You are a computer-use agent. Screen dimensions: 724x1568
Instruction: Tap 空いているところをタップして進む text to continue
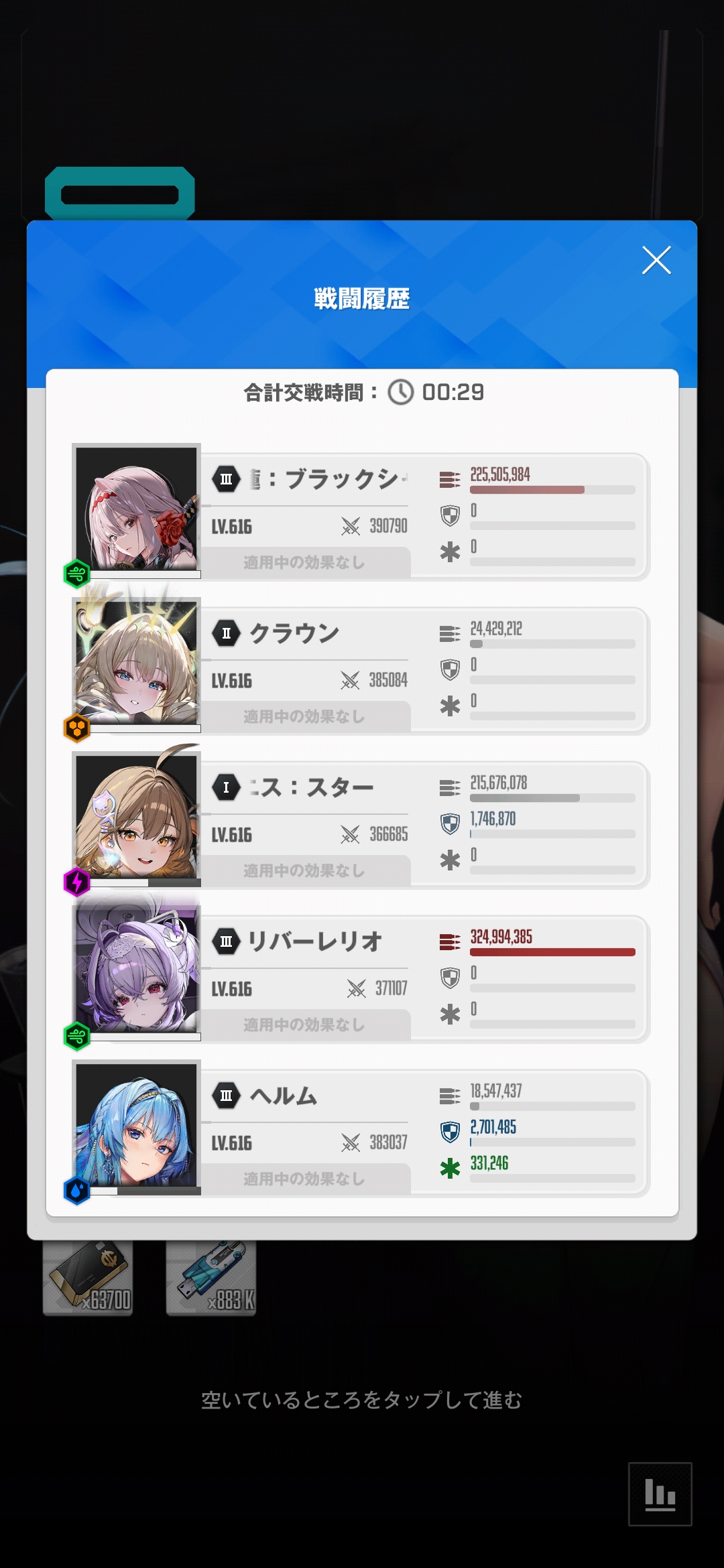coord(362,1400)
